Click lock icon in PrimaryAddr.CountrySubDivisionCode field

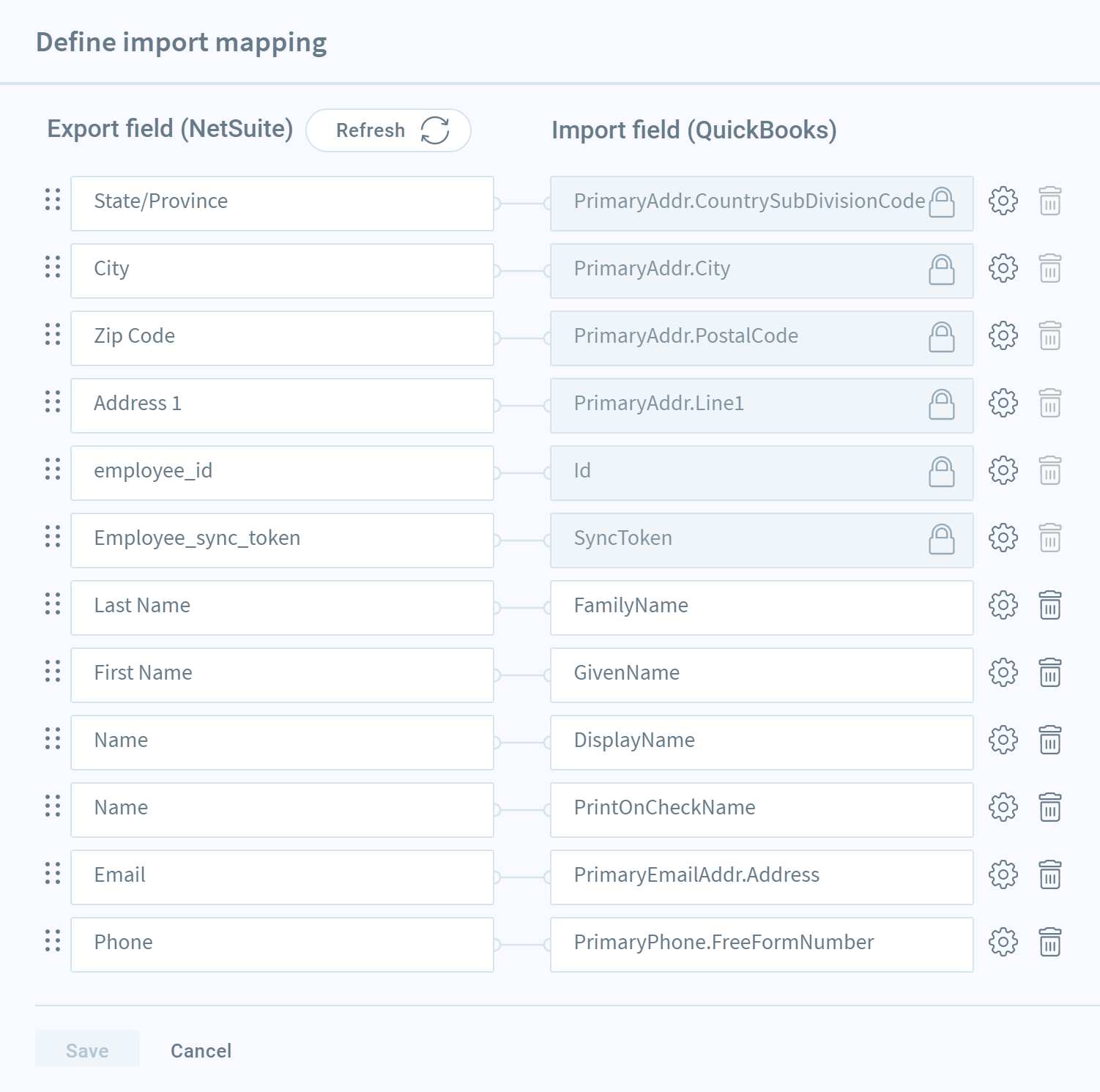point(942,202)
